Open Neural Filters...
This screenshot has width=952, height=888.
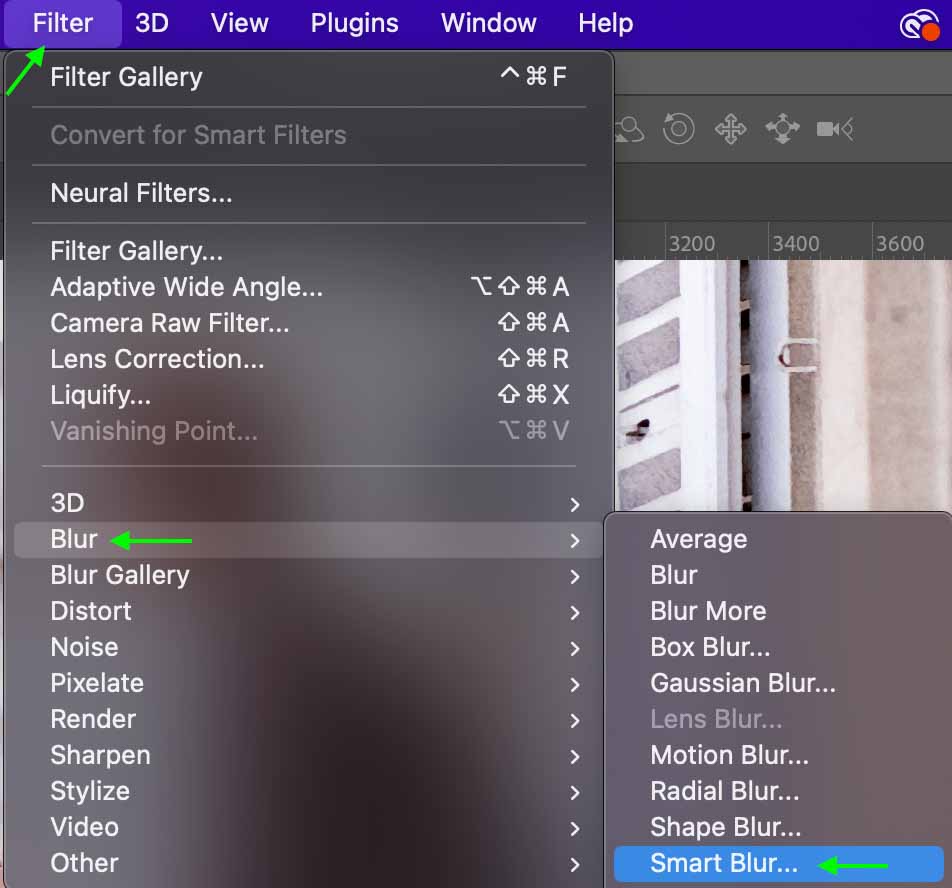point(309,193)
